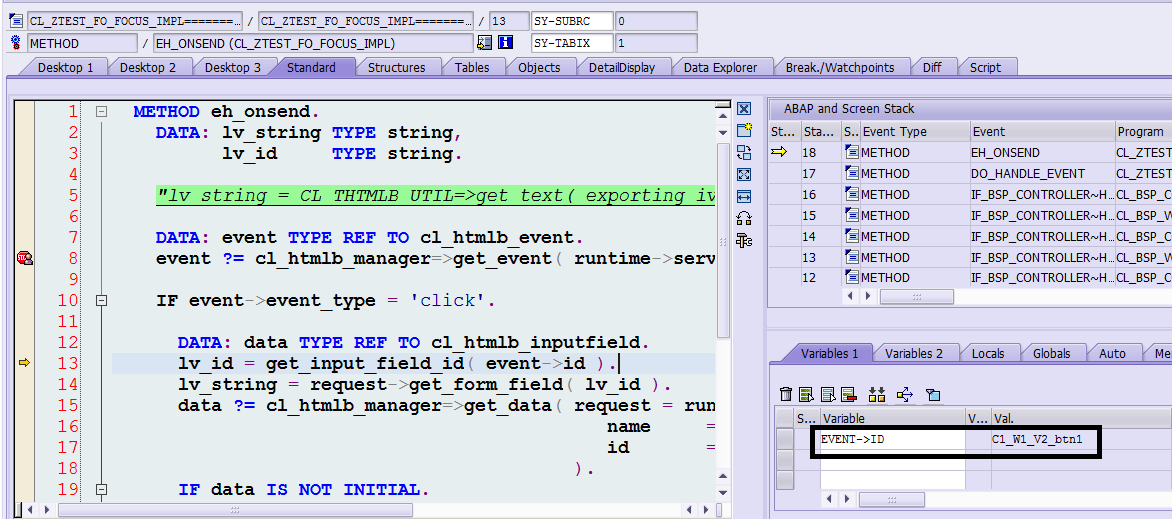Click the blue info icon beside EH_ONSEND
The height and width of the screenshot is (519, 1172).
point(505,43)
